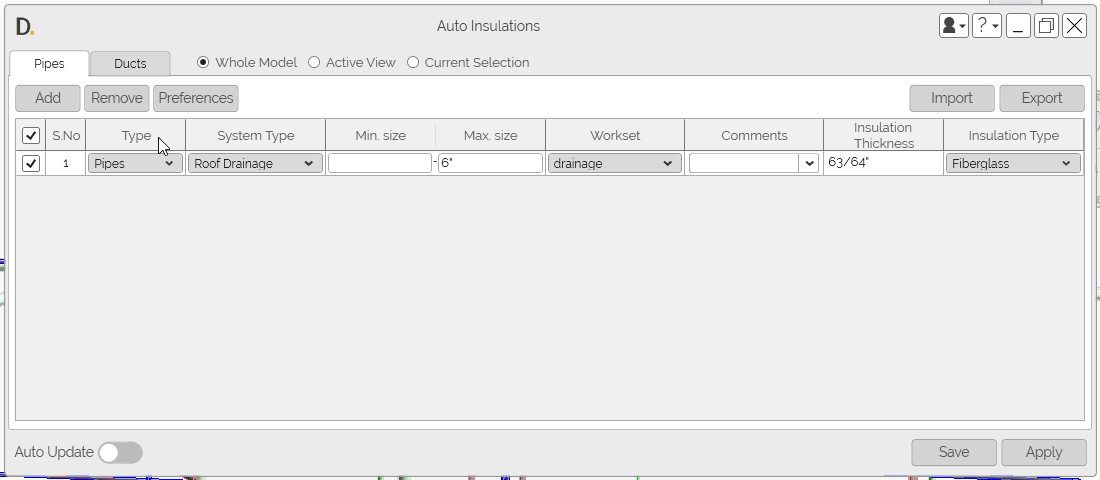Screen dimensions: 1100x480
Task: Select the Whole Model radio option
Action: (247, 62)
